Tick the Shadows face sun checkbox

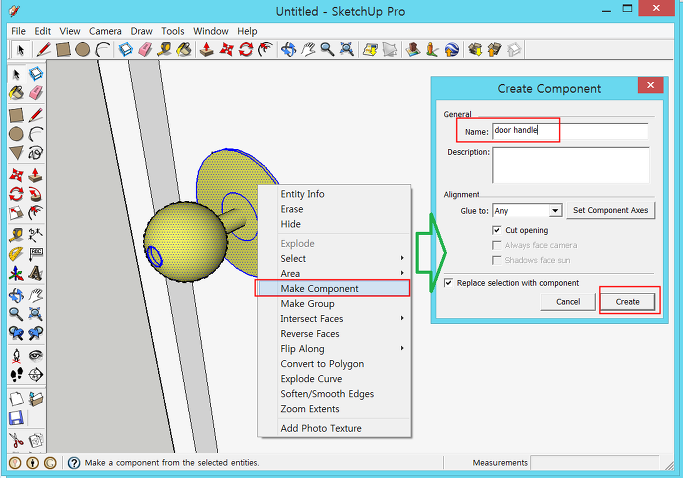pos(497,260)
